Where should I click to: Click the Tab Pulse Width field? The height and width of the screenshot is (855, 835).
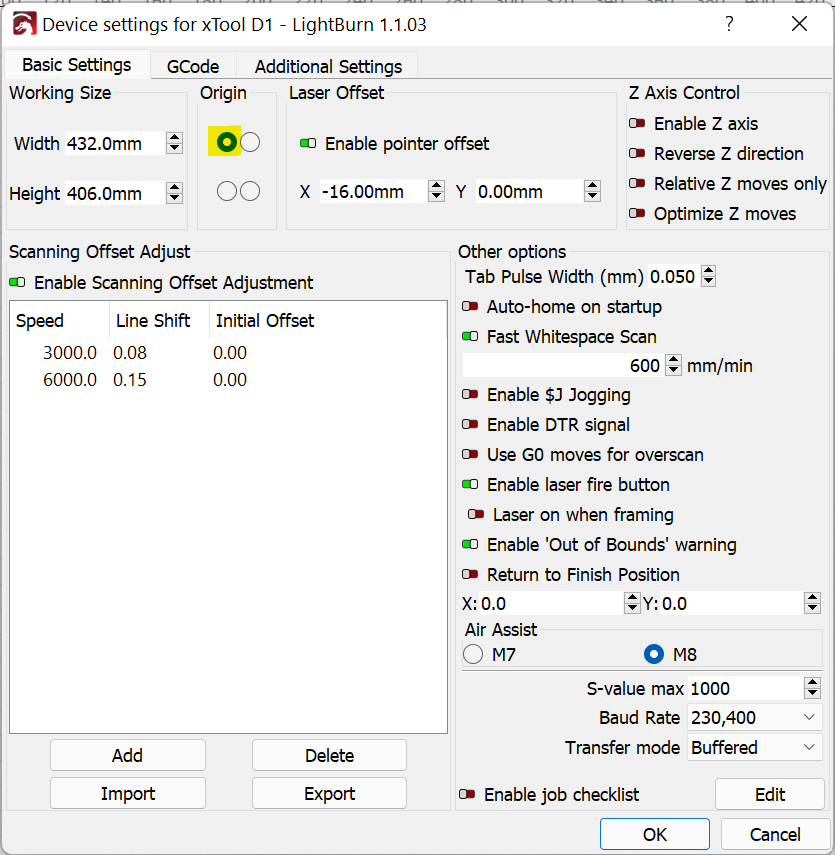[x=674, y=276]
